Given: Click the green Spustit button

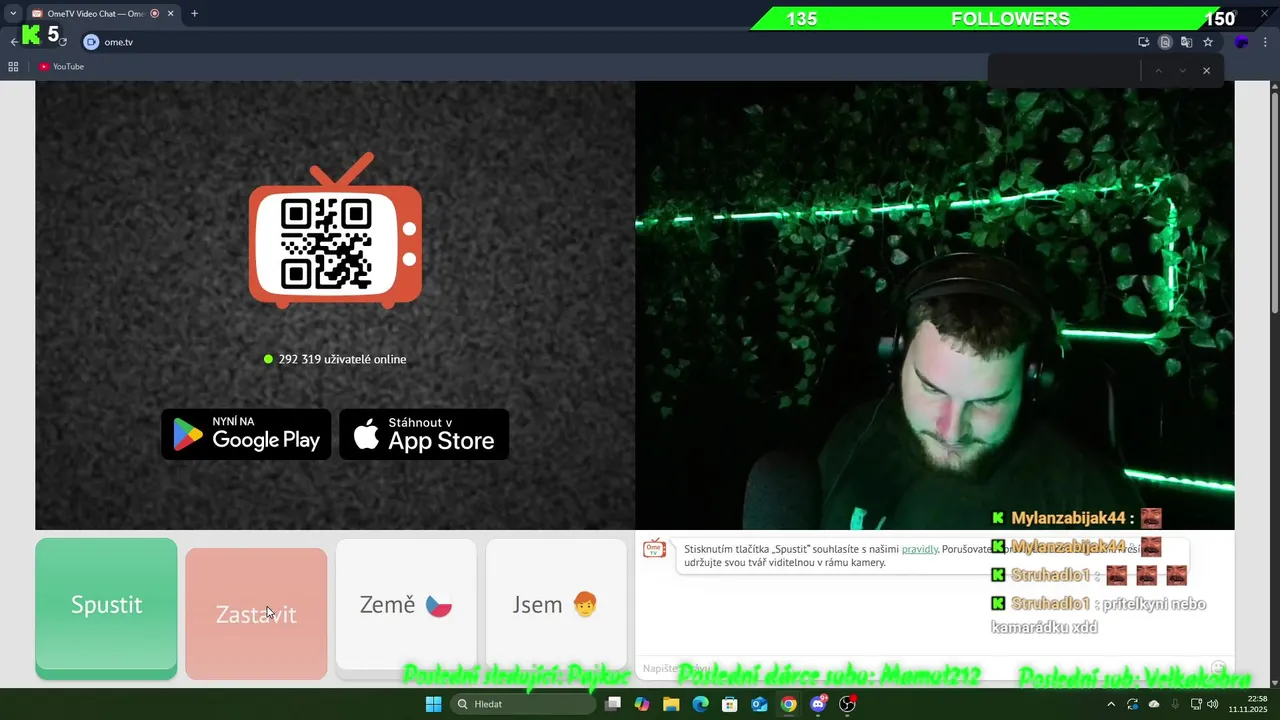Looking at the screenshot, I should pos(106,608).
